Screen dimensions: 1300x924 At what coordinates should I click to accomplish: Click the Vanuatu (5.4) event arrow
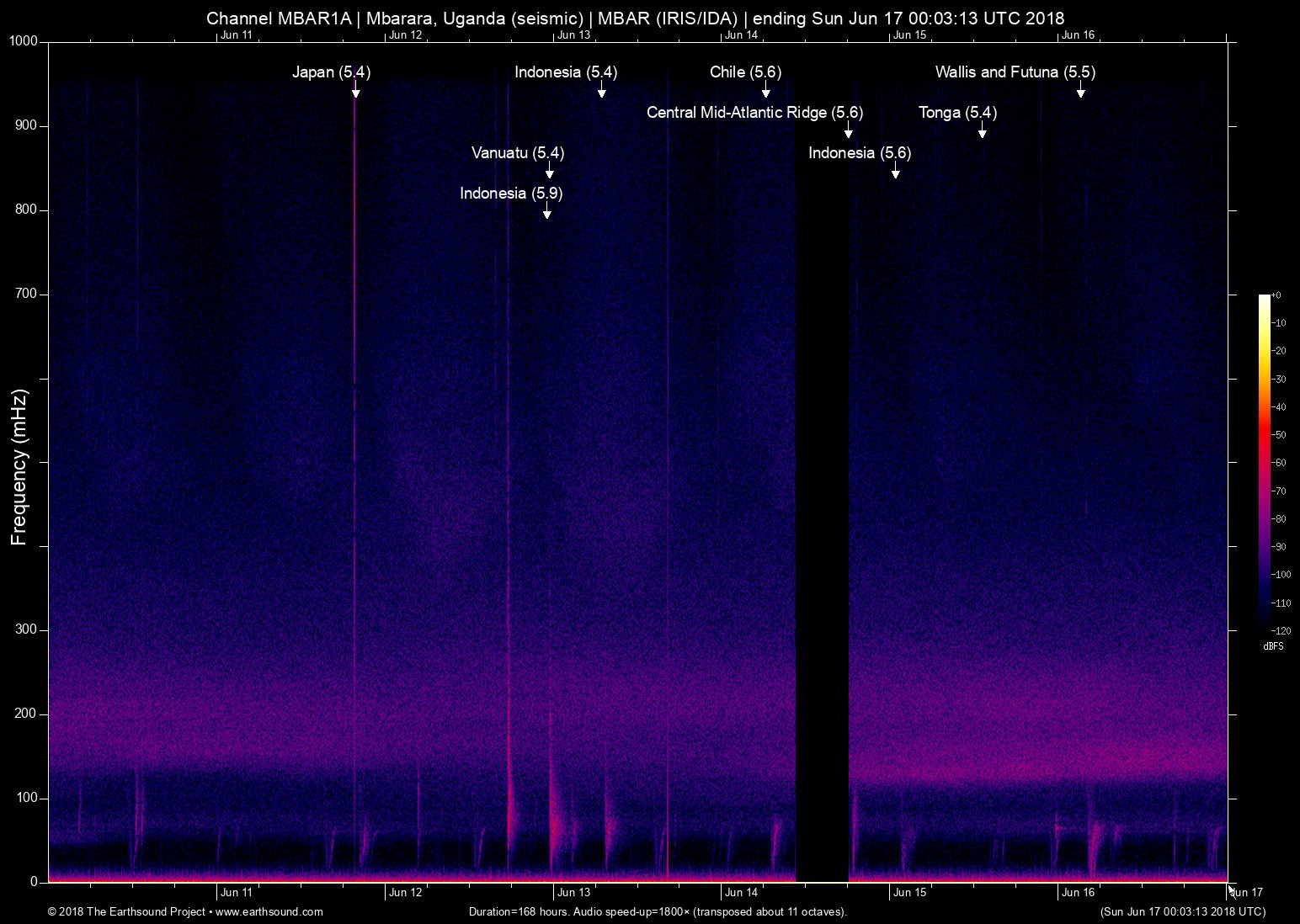click(550, 170)
